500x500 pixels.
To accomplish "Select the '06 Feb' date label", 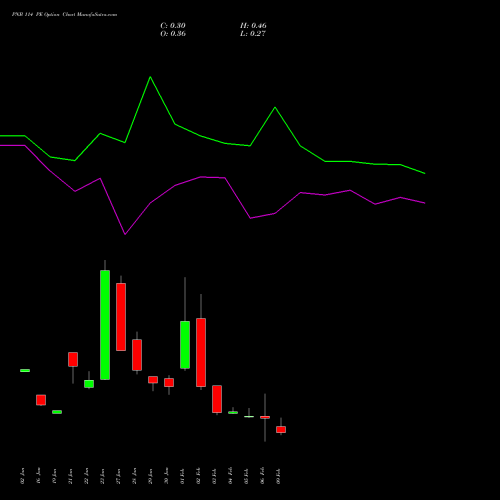I will (x=262, y=476).
